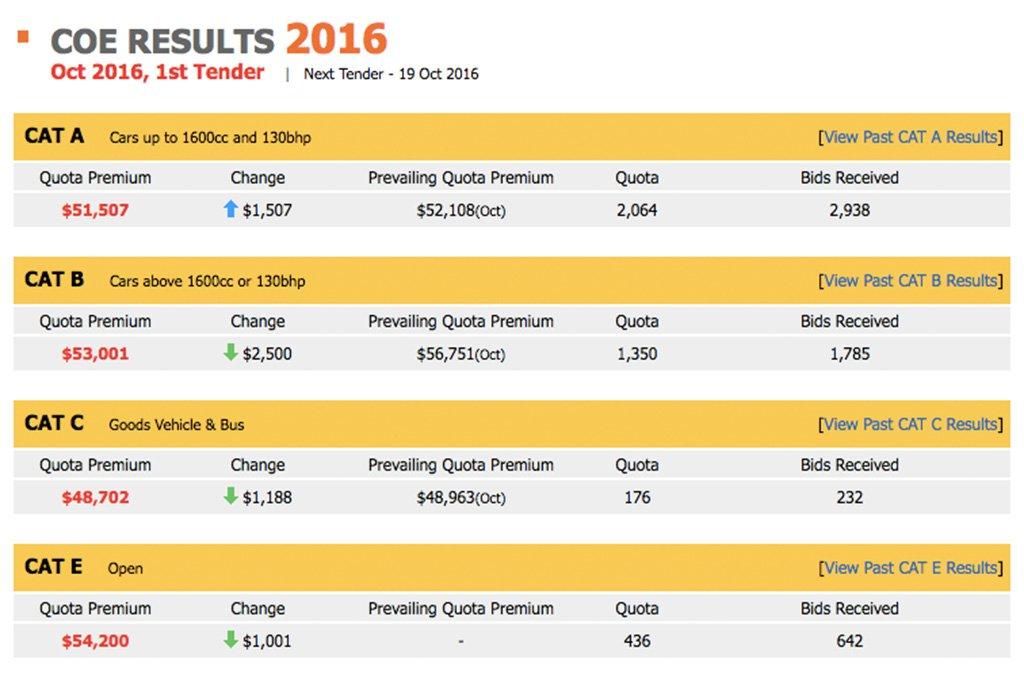Select the CAT C Goods Vehicle & Bus header

coord(176,425)
